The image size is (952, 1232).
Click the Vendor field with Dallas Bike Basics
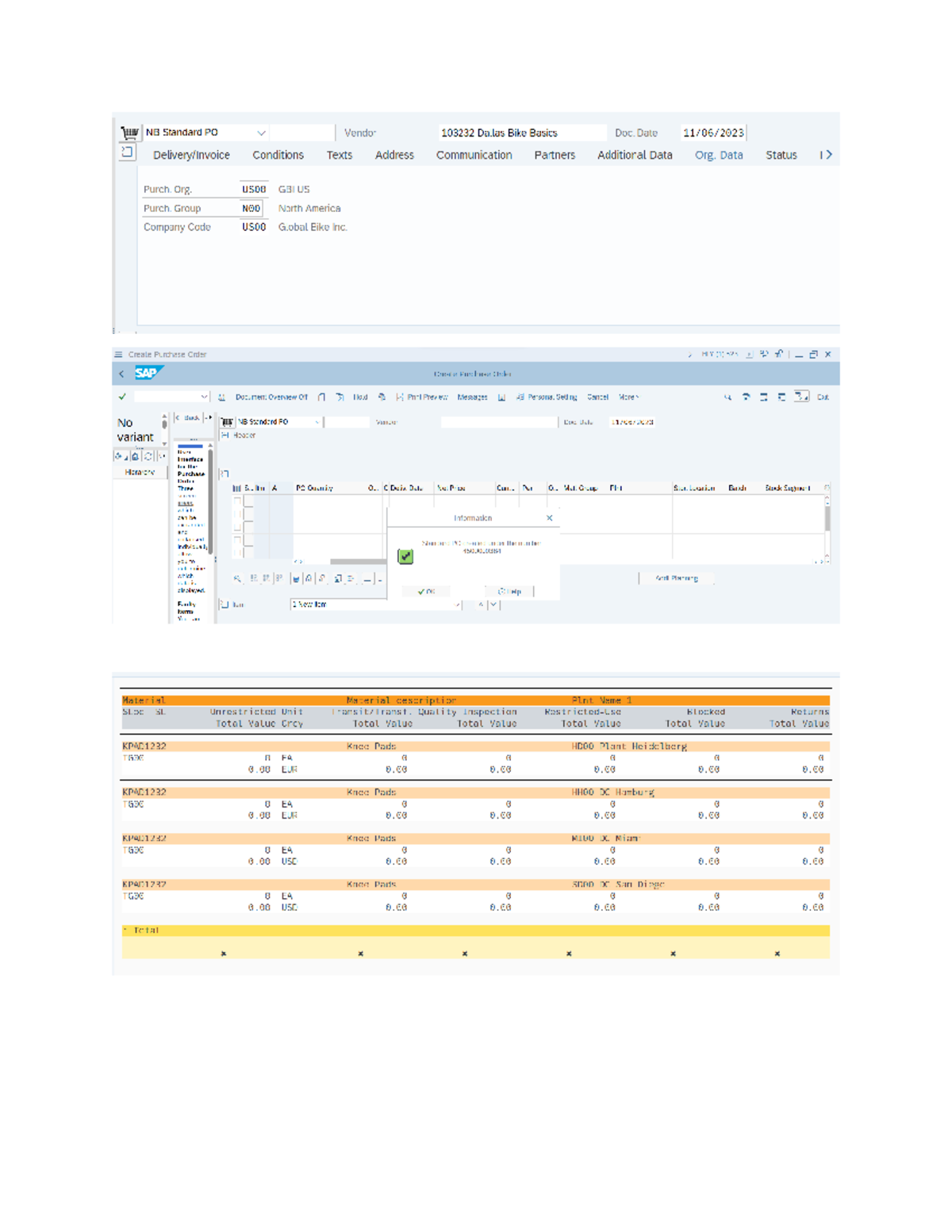[522, 133]
